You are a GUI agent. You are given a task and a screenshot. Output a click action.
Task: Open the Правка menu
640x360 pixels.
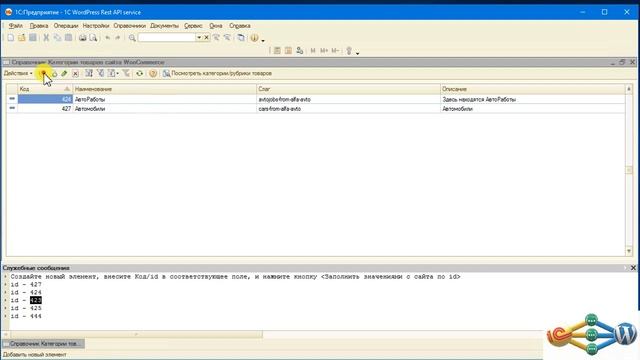[39, 25]
